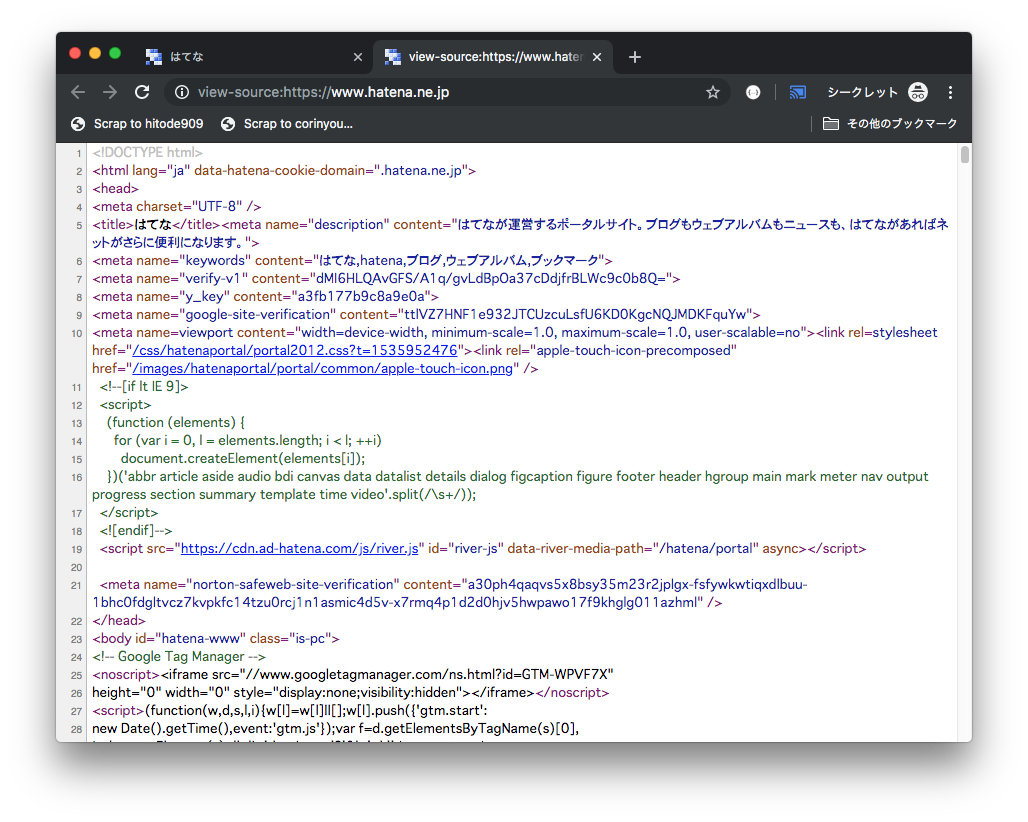The width and height of the screenshot is (1028, 822).
Task: Click document.createElement(elements[i]); line
Action: [243, 459]
